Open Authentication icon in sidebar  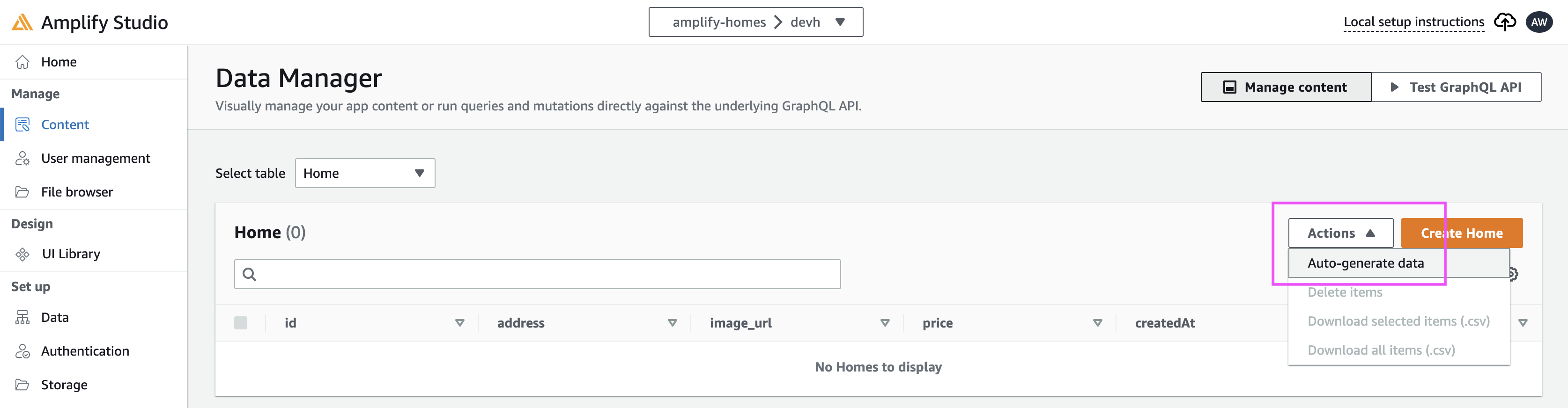coord(22,351)
